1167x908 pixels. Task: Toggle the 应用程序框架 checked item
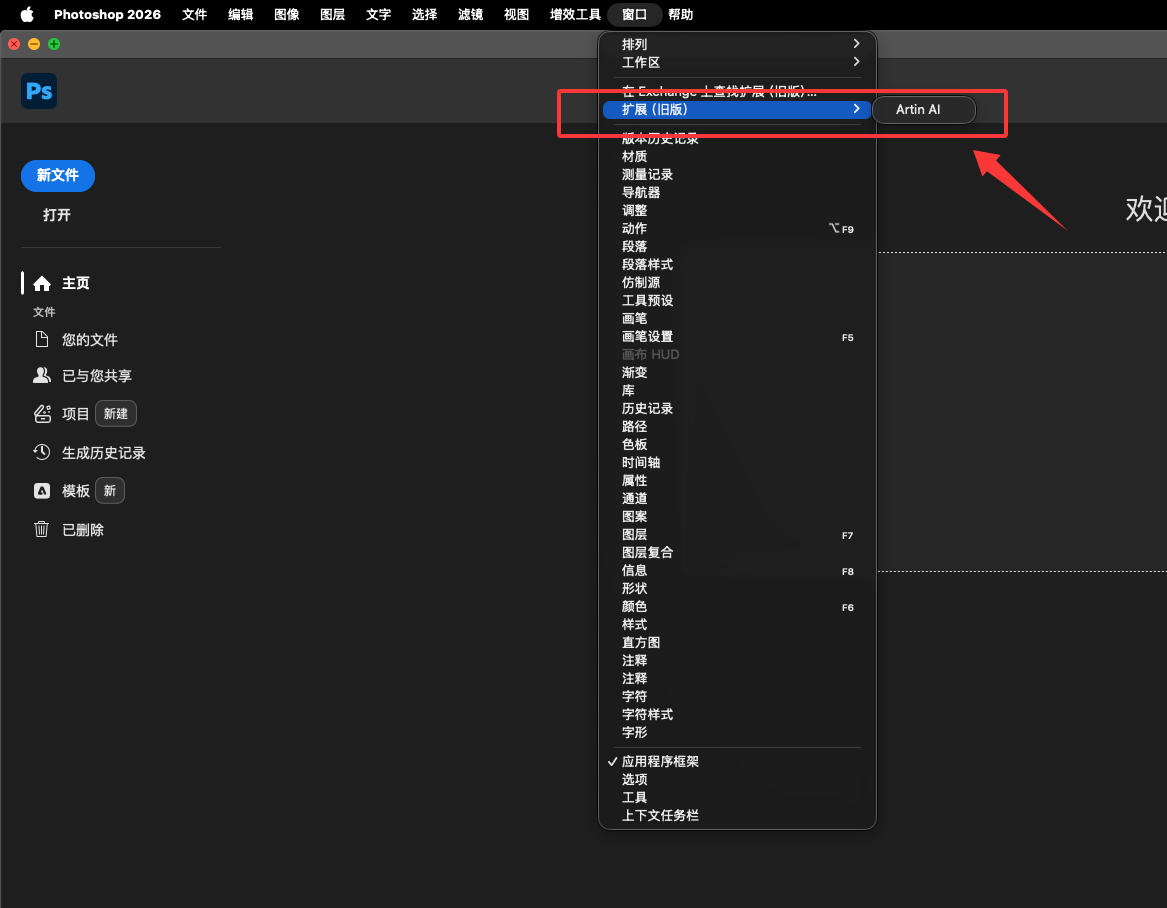(x=737, y=761)
